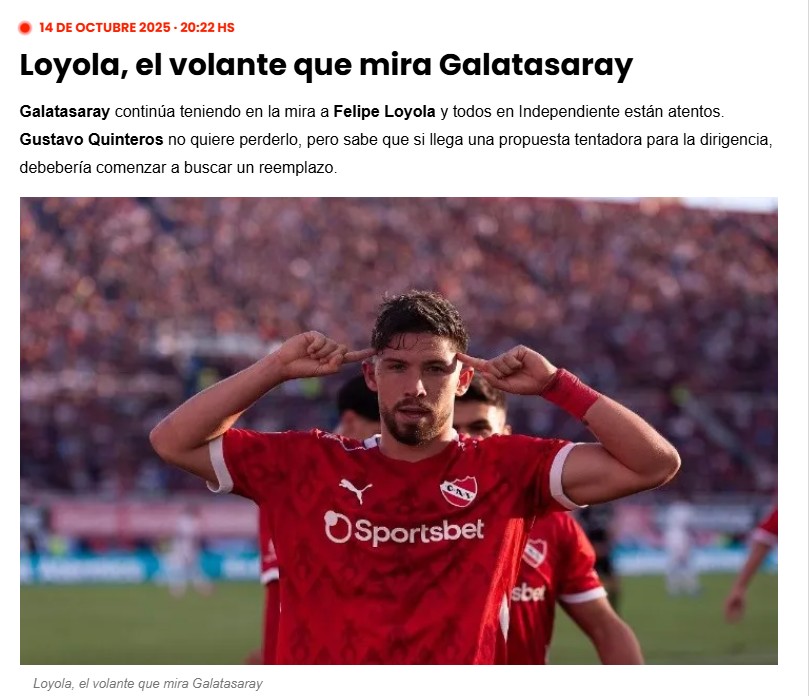This screenshot has width=809, height=696.
Task: Click the Independiente club crest on the jersey
Action: point(458,491)
